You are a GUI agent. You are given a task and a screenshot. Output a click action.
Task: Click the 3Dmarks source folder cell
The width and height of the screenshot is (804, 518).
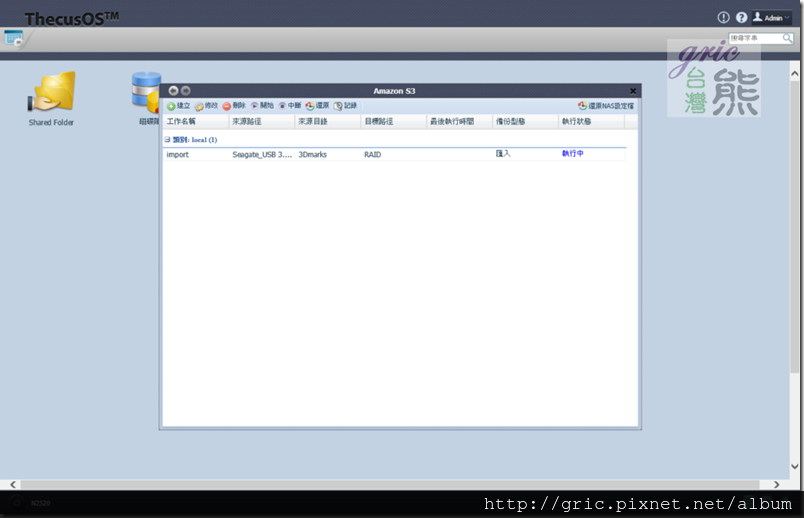[312, 154]
